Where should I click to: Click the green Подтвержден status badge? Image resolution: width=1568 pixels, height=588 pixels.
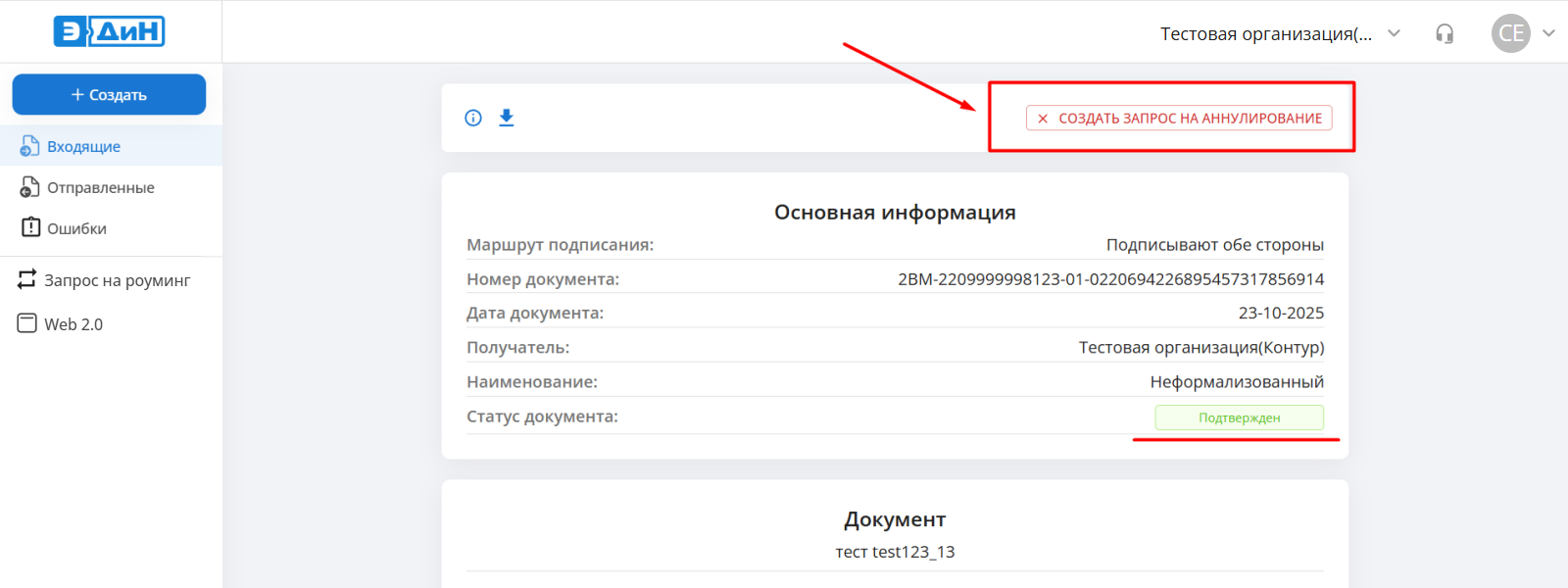click(x=1239, y=417)
